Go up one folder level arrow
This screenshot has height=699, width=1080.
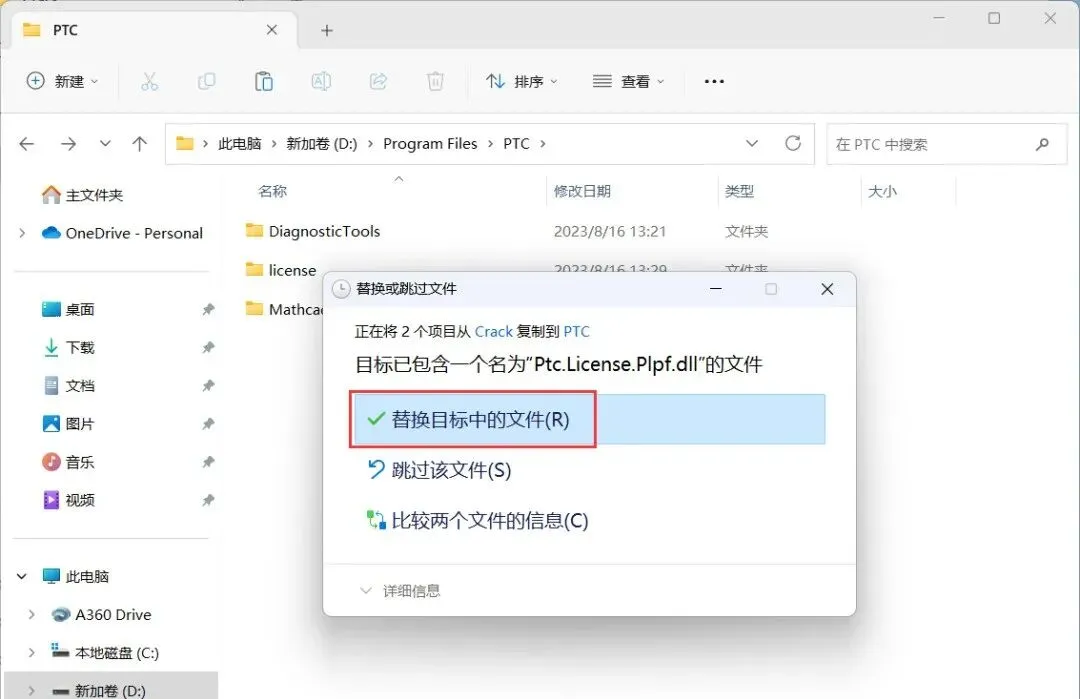tap(140, 144)
